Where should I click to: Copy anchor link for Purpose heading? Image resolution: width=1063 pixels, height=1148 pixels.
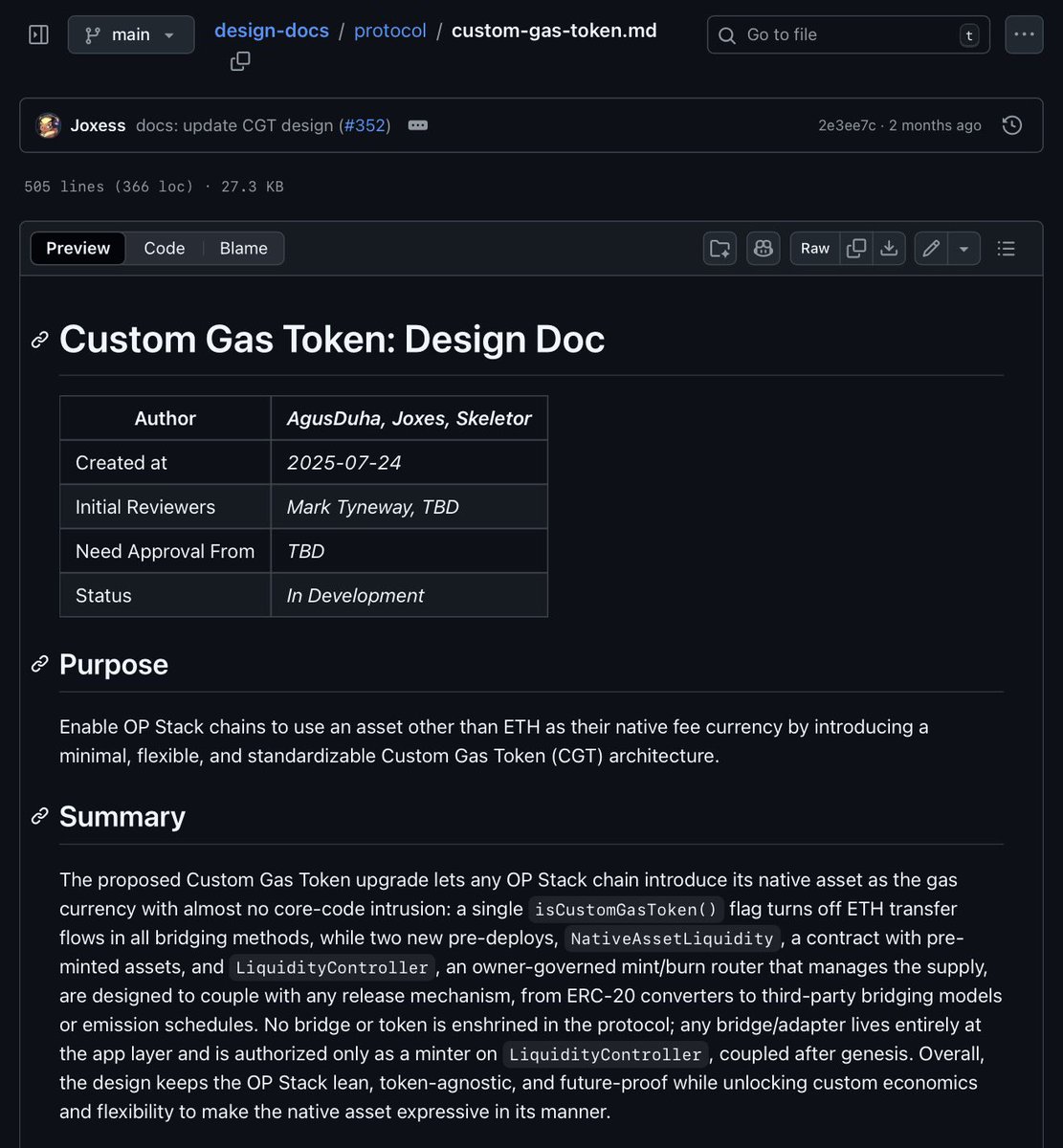(39, 664)
